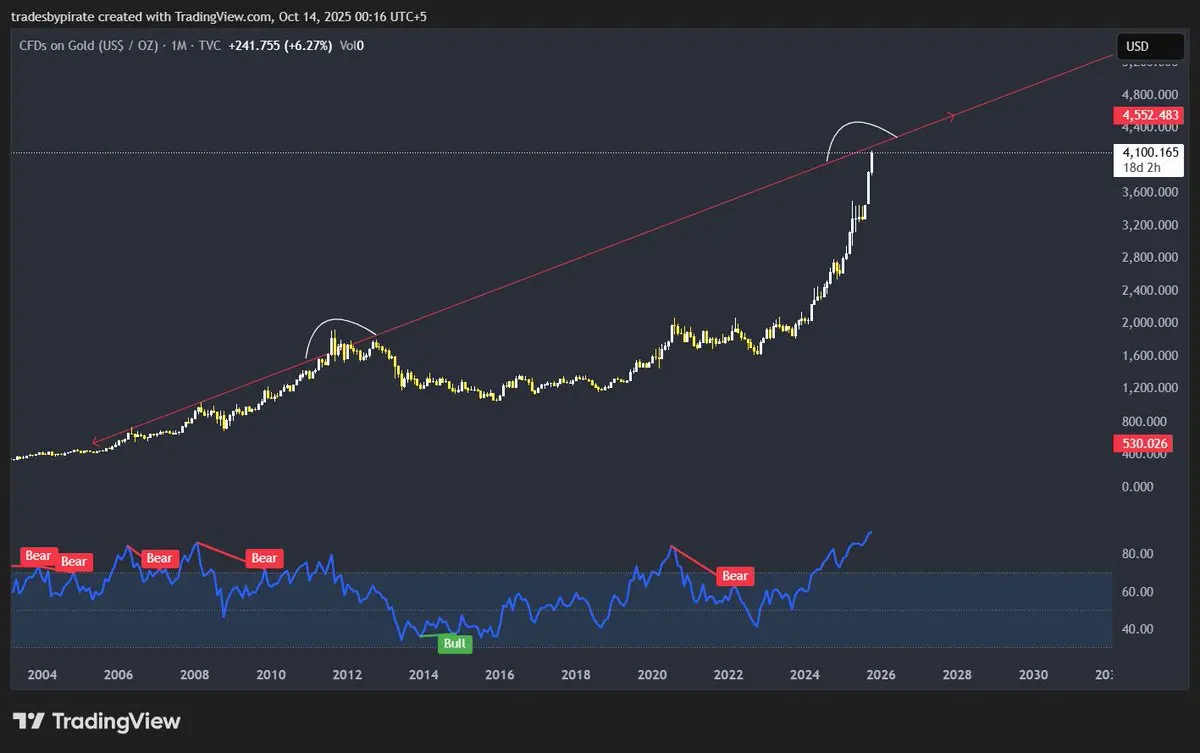
Task: Click the 2026 time axis label
Action: pyautogui.click(x=880, y=675)
